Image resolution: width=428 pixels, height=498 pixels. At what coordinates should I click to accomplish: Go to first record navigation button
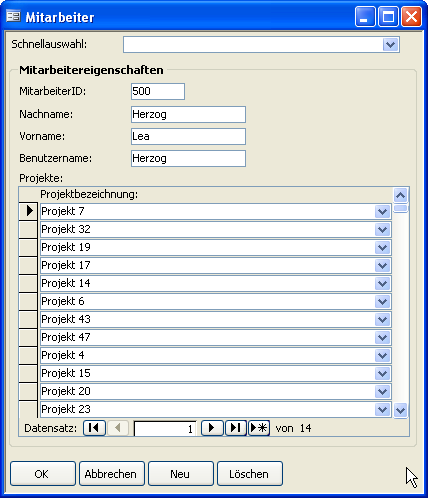coord(94,428)
